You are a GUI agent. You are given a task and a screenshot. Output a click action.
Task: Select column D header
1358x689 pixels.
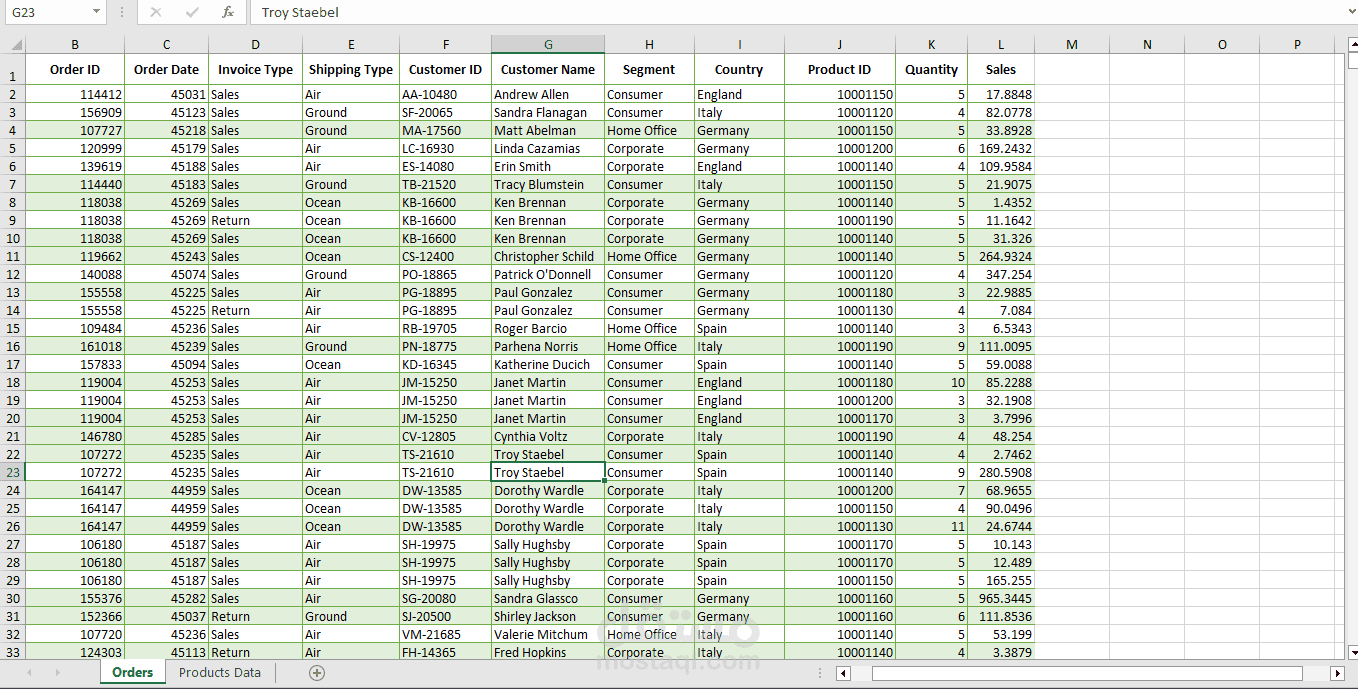[x=255, y=45]
